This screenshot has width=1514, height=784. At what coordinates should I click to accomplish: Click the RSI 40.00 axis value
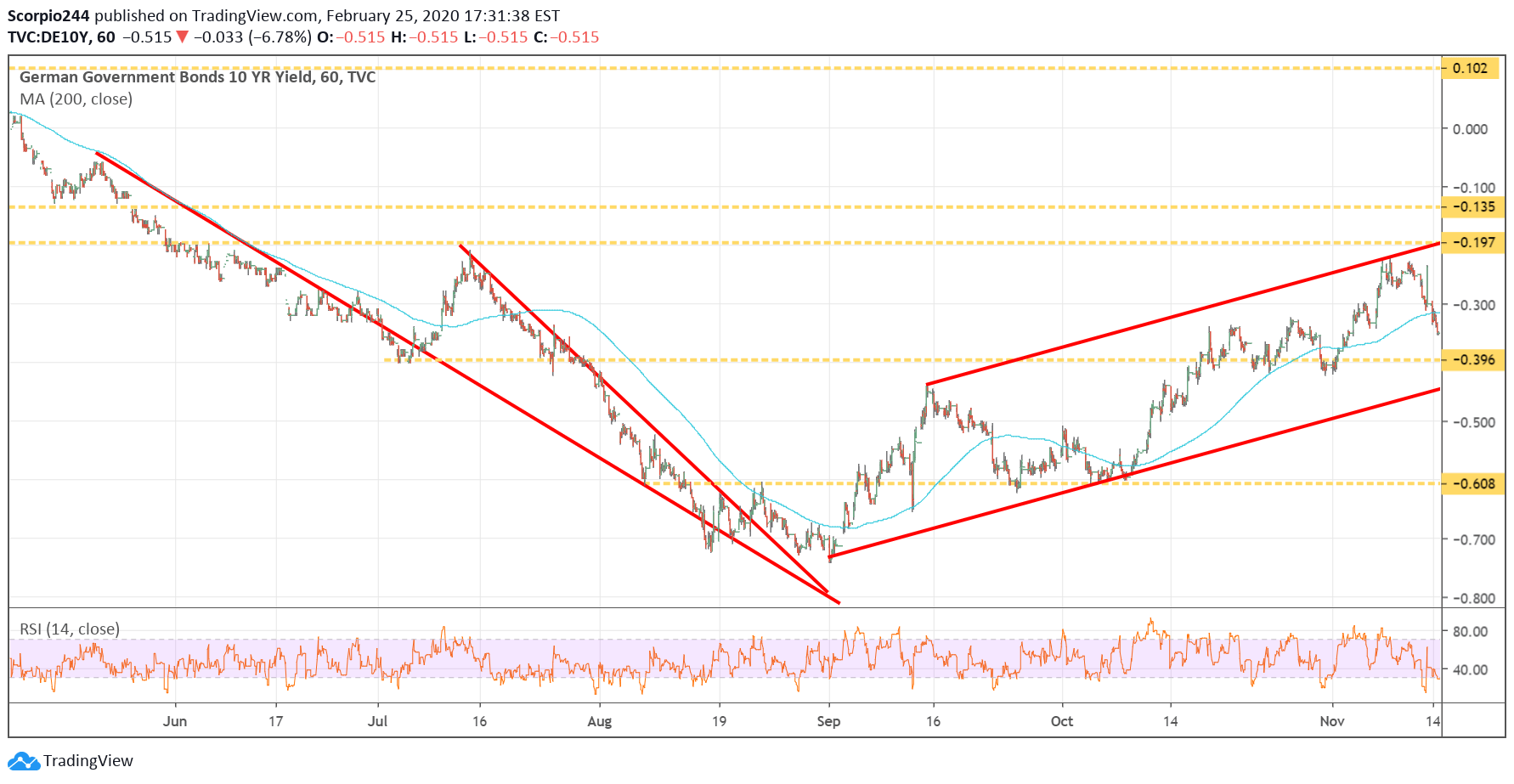[x=1471, y=670]
